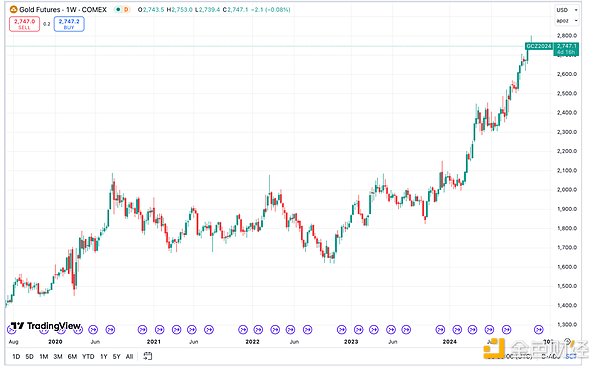This screenshot has width=600, height=370.
Task: Click the 2021 time axis label
Action: 154,341
